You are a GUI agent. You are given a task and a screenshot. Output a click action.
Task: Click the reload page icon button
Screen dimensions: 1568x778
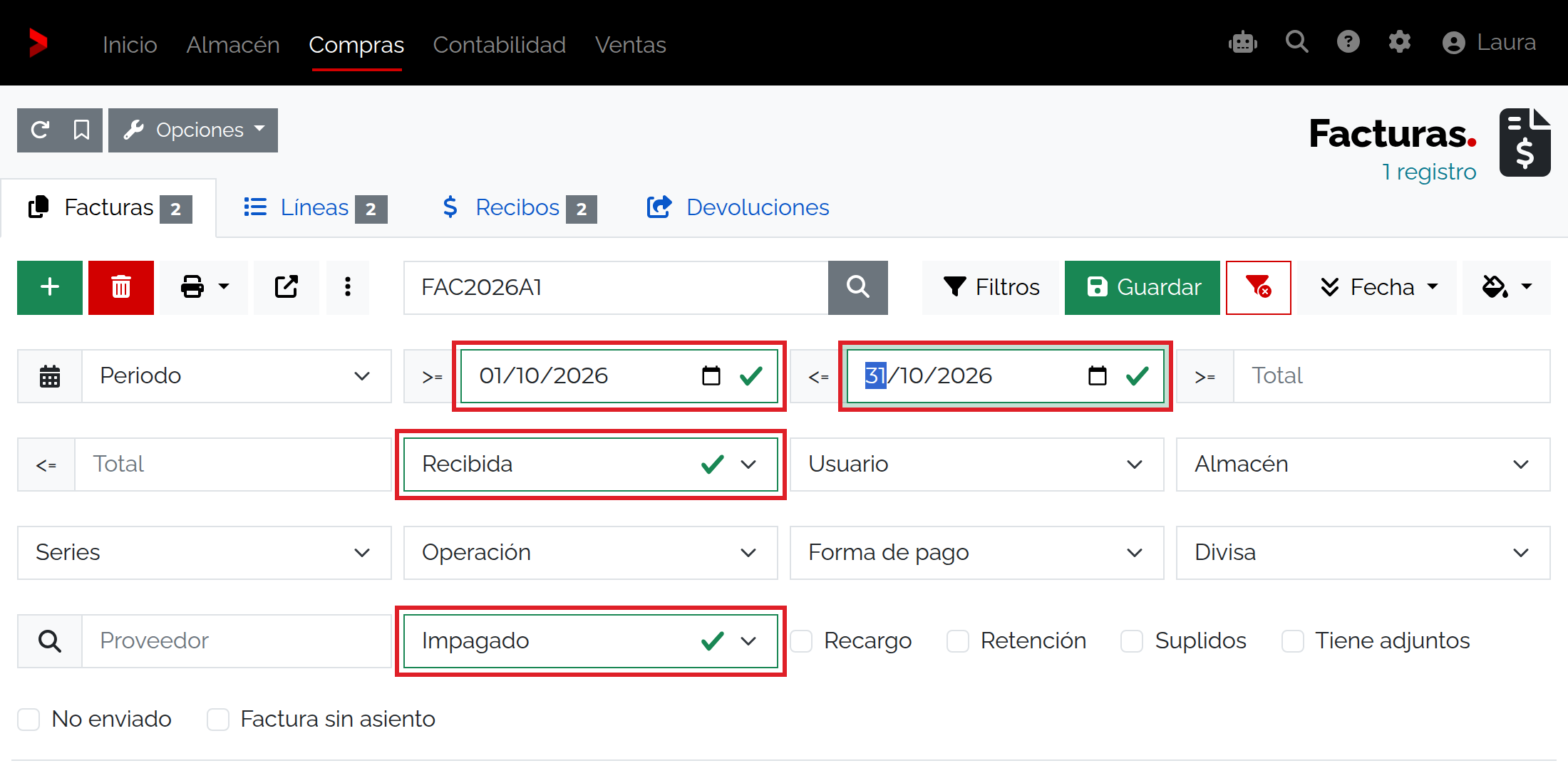[x=40, y=130]
